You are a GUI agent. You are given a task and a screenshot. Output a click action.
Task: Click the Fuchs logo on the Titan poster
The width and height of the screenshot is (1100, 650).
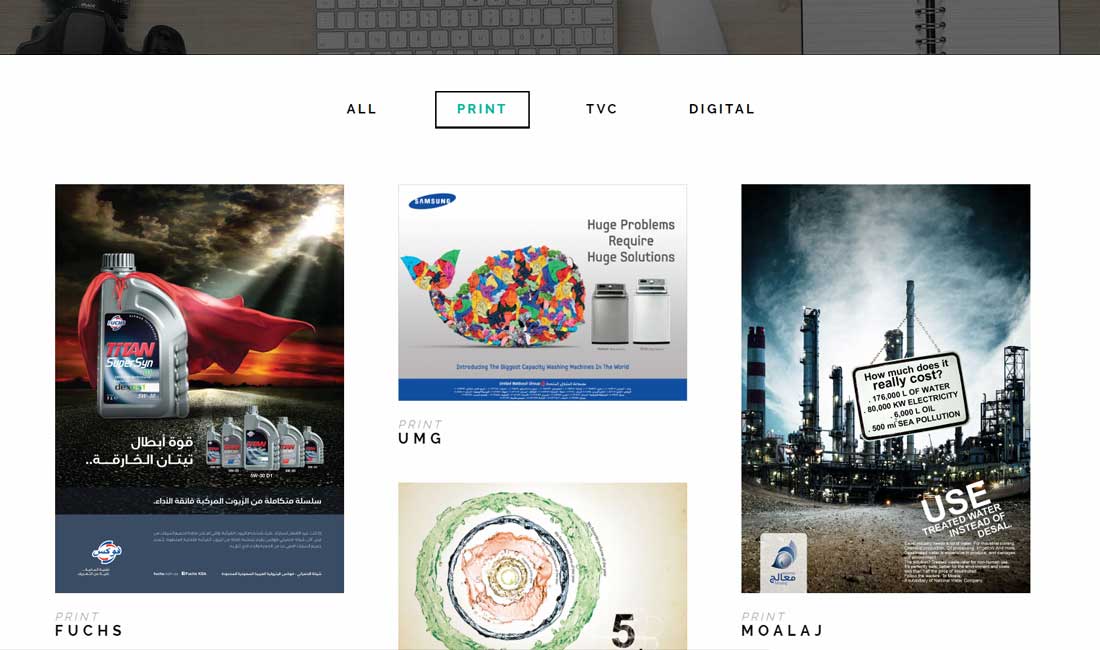tap(106, 552)
